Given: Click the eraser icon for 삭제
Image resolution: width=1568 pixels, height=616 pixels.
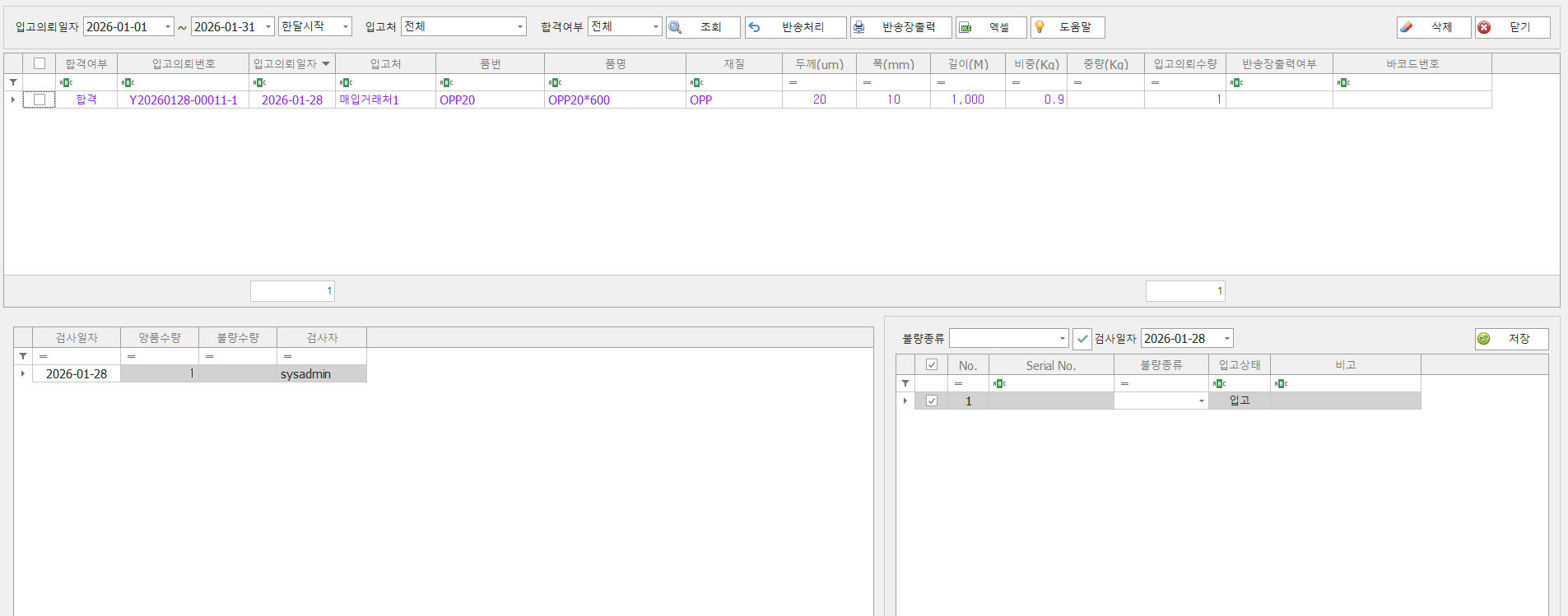Looking at the screenshot, I should [x=1407, y=27].
